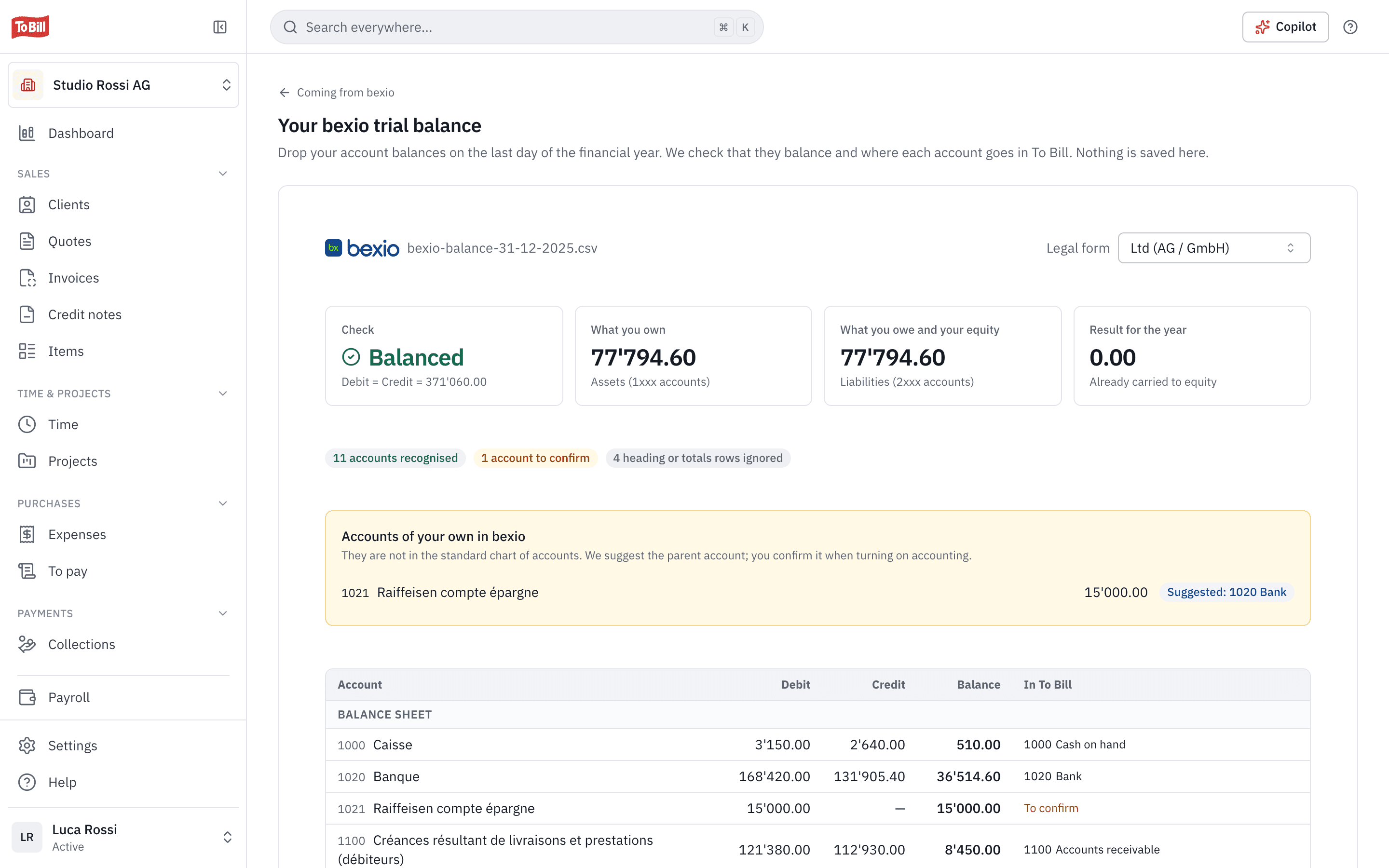Viewport: 1389px width, 868px height.
Task: Go to the Invoices menu label
Action: [x=73, y=278]
